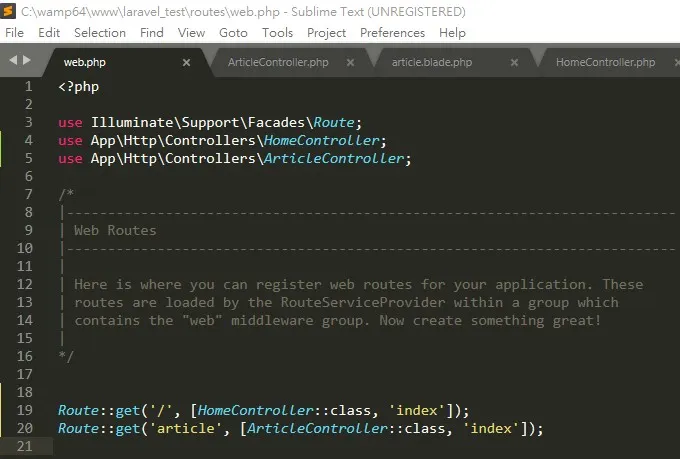Open the File menu
The width and height of the screenshot is (680, 459).
click(14, 33)
